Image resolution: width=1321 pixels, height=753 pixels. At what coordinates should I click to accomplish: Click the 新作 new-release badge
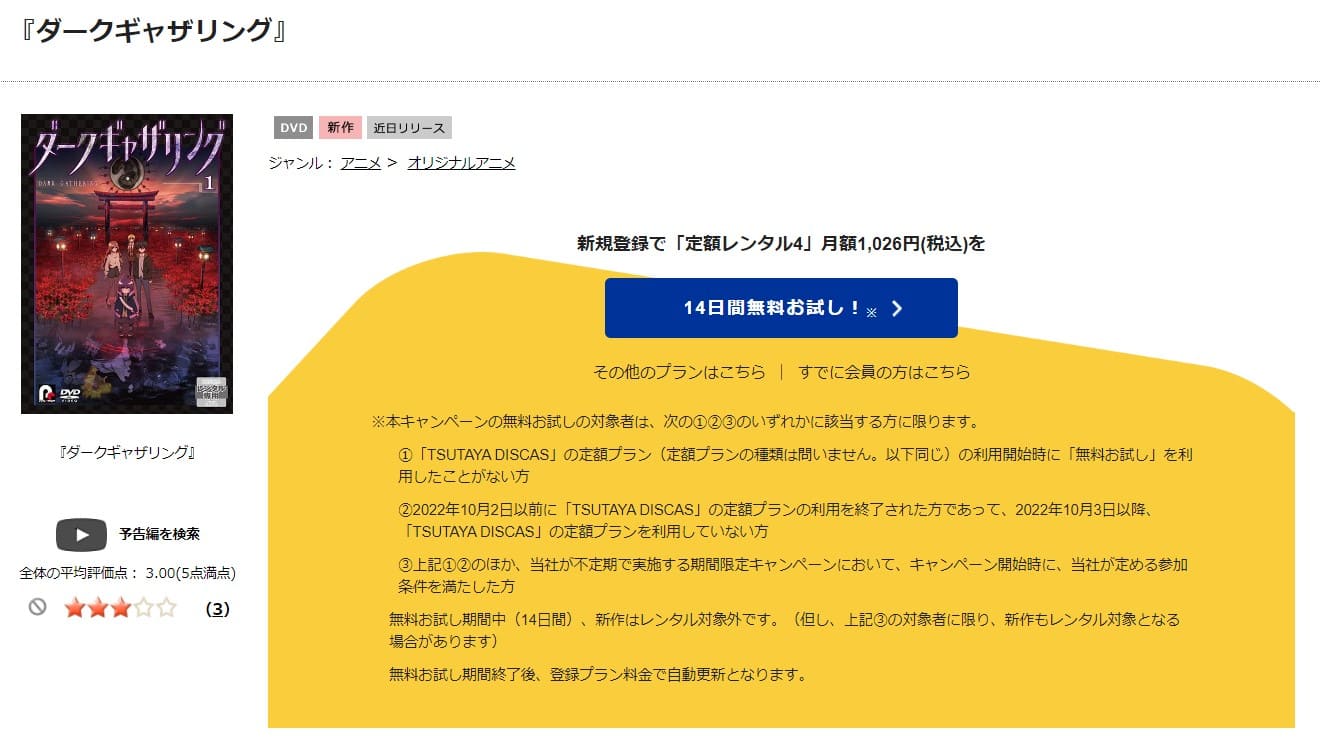(340, 127)
